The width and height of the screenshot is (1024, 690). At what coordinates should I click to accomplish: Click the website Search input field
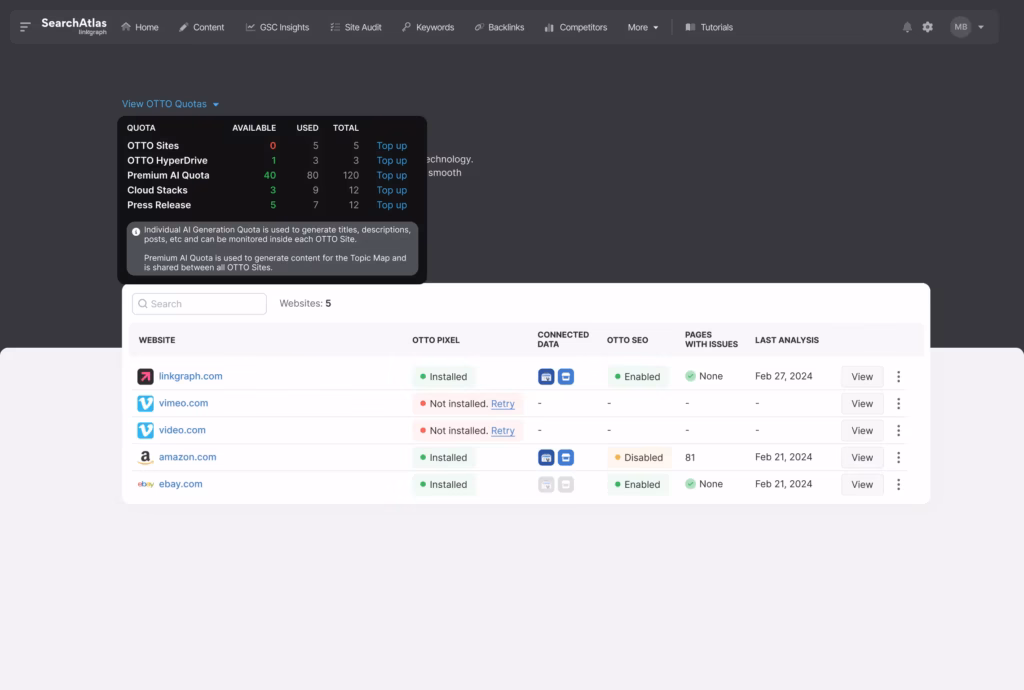(x=200, y=304)
